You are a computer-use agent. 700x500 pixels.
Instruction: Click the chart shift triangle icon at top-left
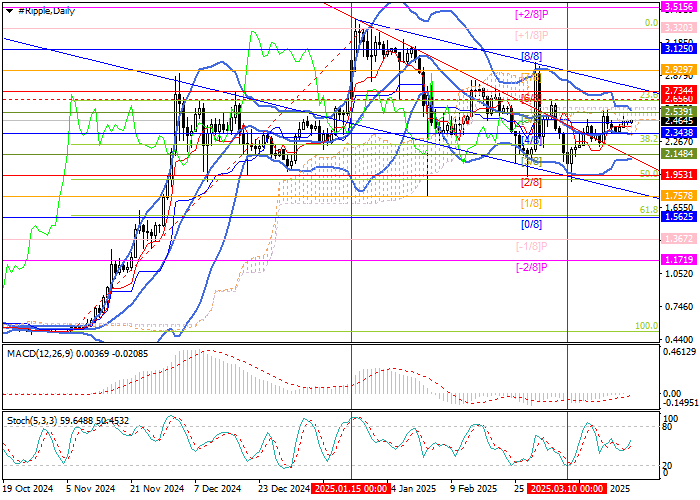click(7, 10)
